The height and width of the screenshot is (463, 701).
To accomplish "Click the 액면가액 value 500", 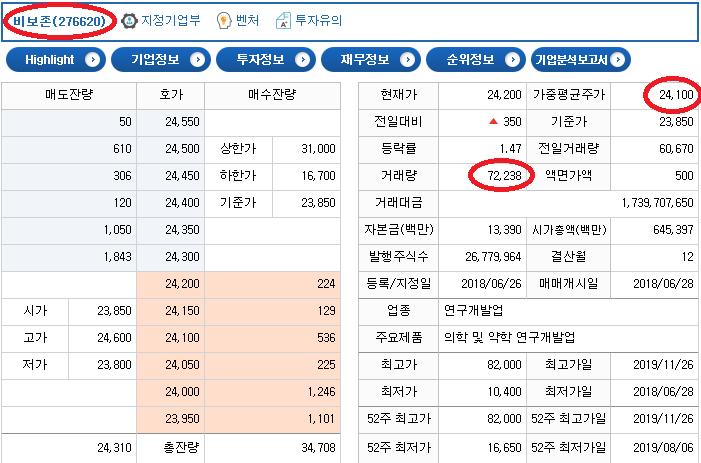I will pos(684,176).
